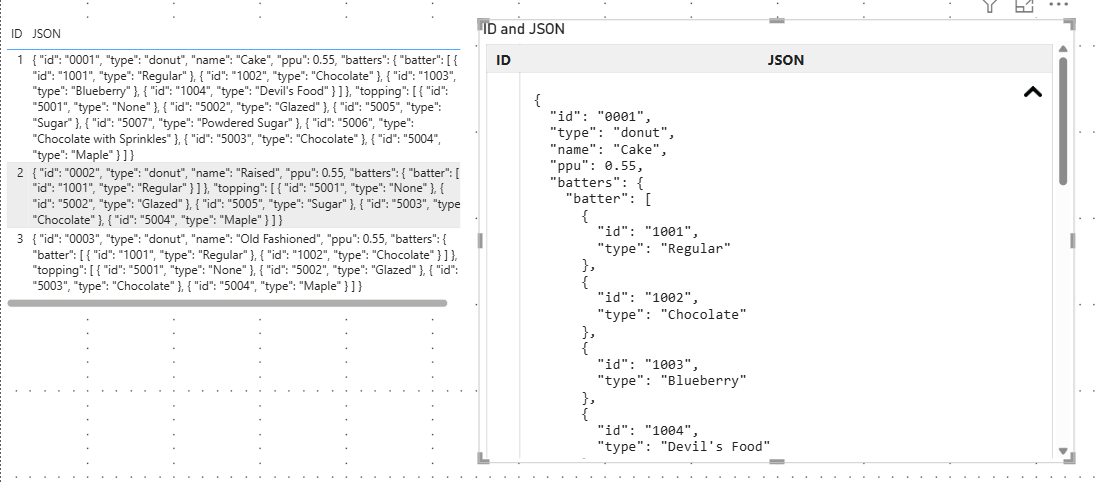Screen dimensions: 1105x483
Task: Click the vertical scrollbar thumb in JSON visual
Action: (1063, 121)
